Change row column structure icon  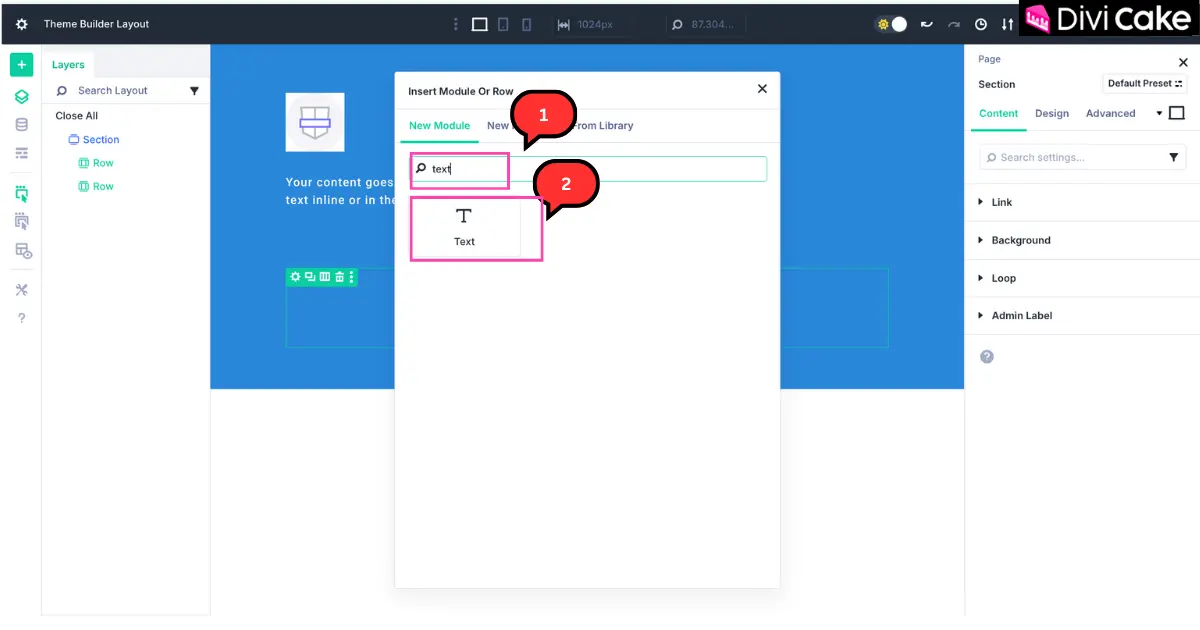pyautogui.click(x=325, y=277)
